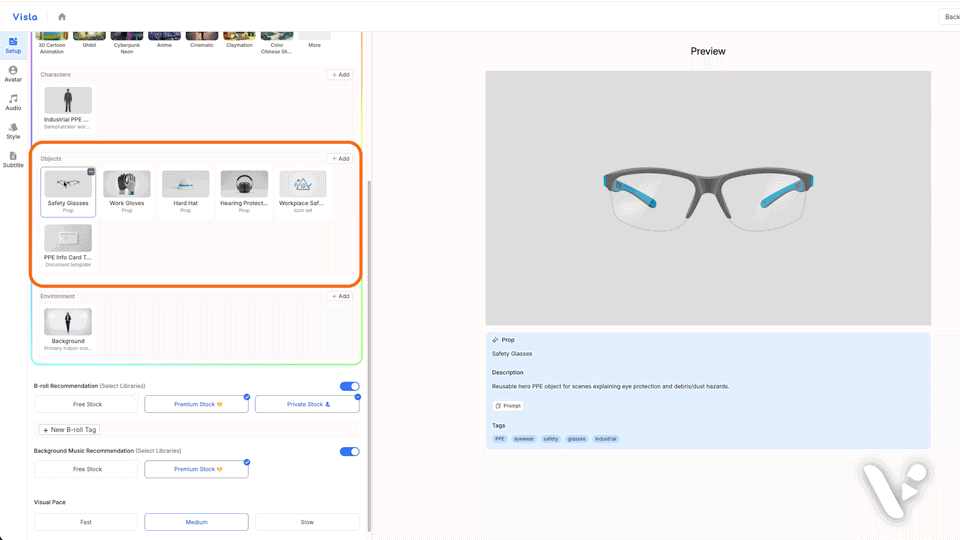The image size is (960, 540).
Task: Click the Visla logo
Action: point(25,17)
